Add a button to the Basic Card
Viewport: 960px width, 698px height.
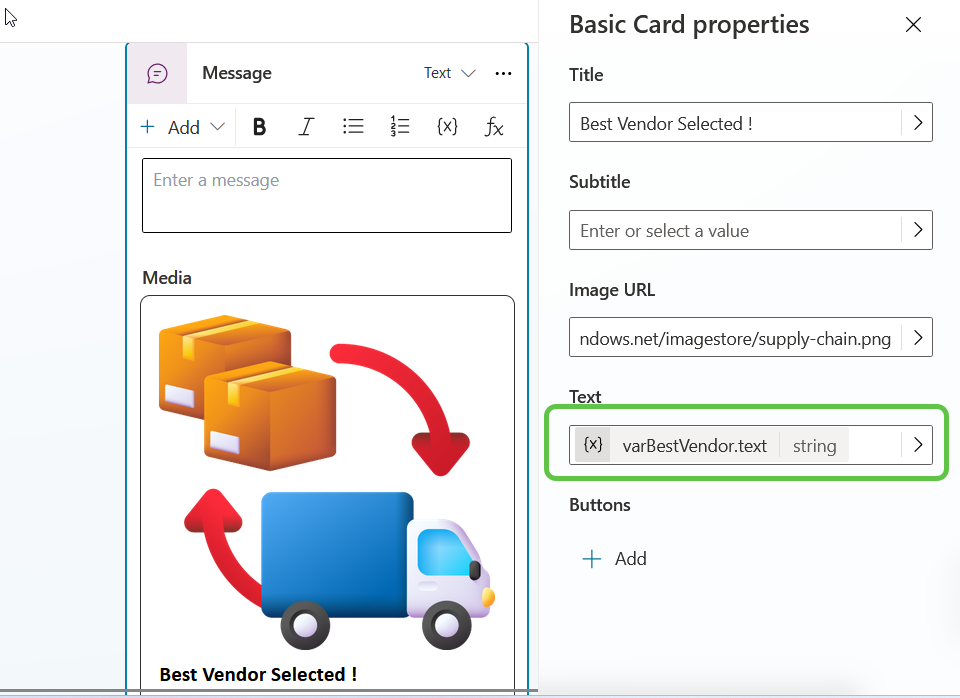(614, 559)
